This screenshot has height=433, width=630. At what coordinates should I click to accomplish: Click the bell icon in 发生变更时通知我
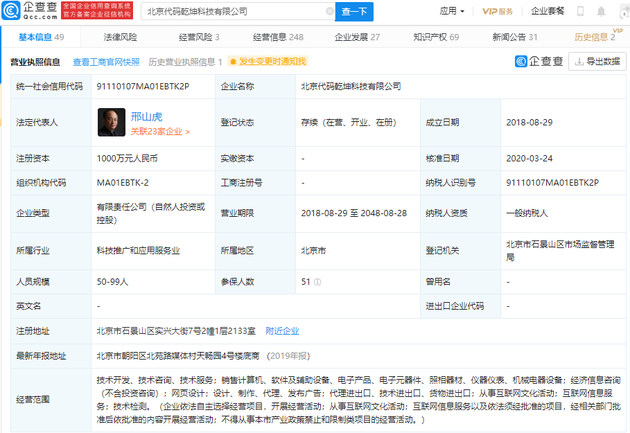pyautogui.click(x=233, y=61)
